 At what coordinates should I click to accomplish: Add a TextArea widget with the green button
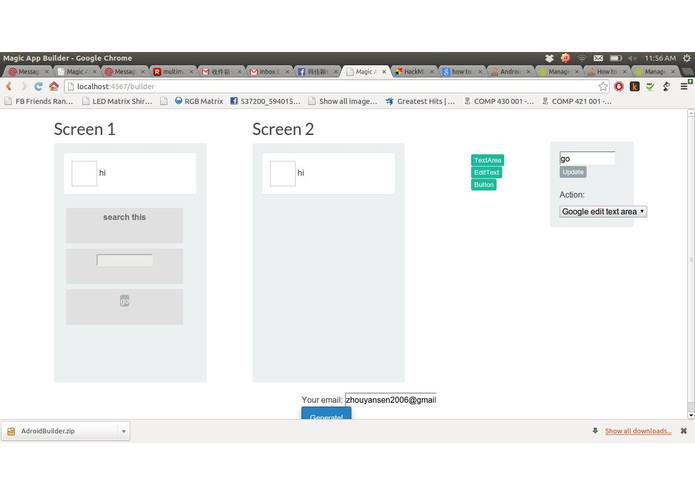click(487, 160)
